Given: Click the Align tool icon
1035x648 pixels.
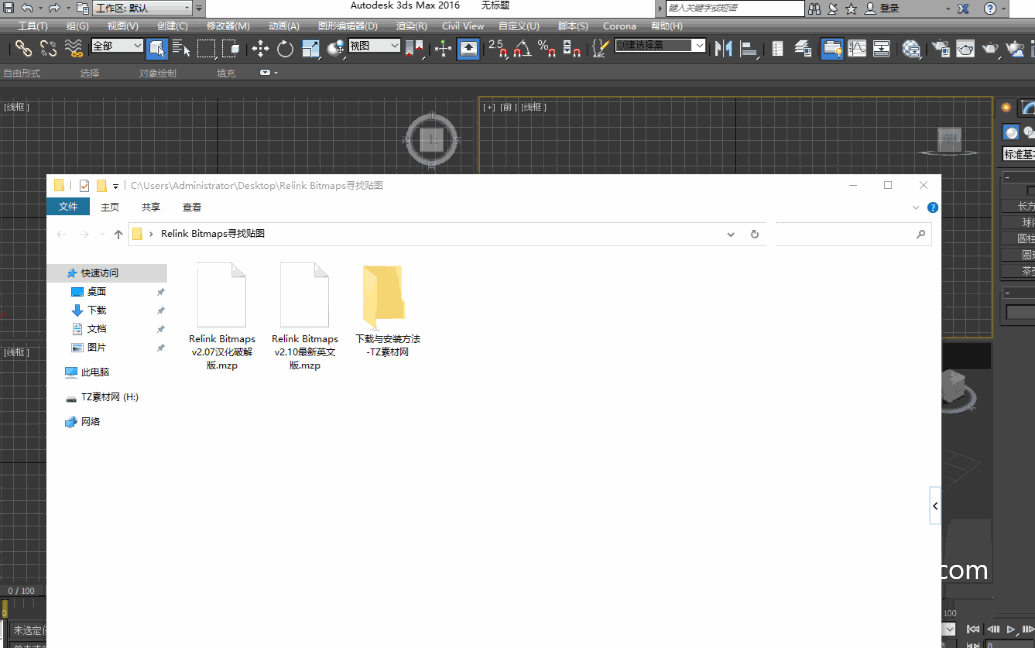Looking at the screenshot, I should pos(748,48).
